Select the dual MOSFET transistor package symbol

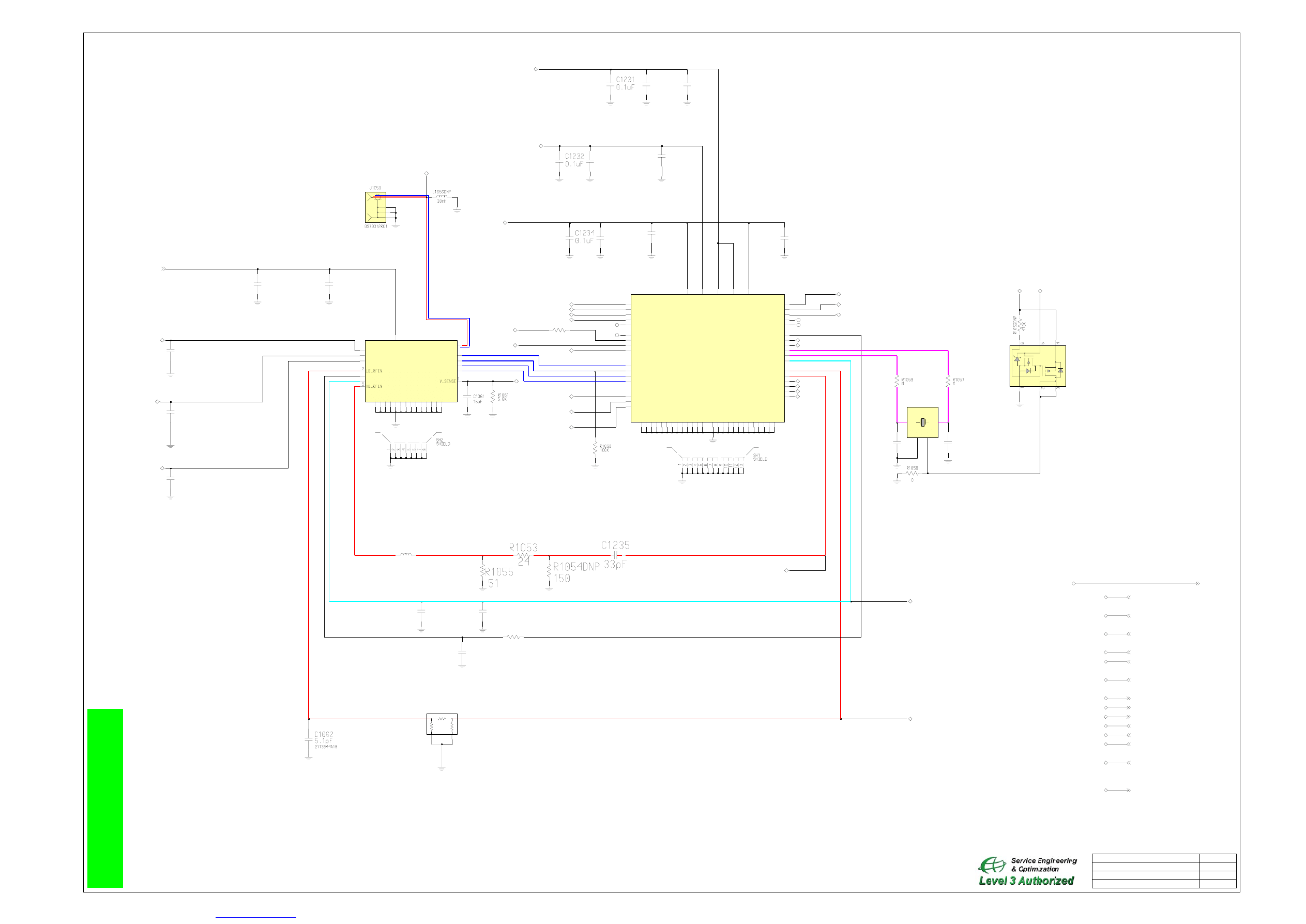tap(1038, 366)
